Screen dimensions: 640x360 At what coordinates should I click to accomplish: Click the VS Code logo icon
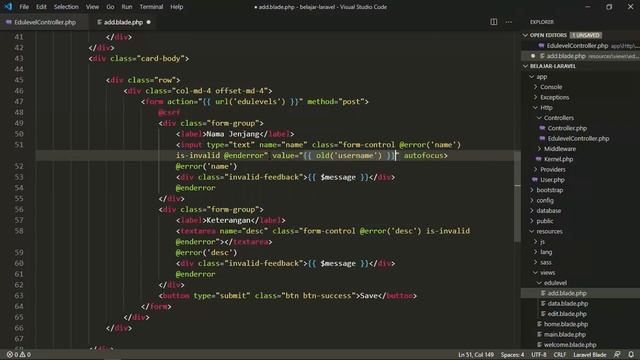pos(8,7)
